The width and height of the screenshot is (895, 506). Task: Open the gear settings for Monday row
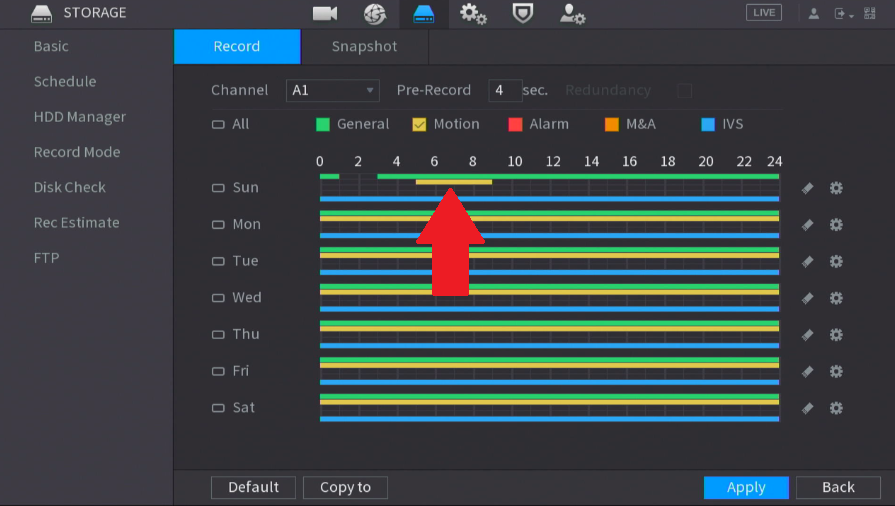[x=836, y=224]
